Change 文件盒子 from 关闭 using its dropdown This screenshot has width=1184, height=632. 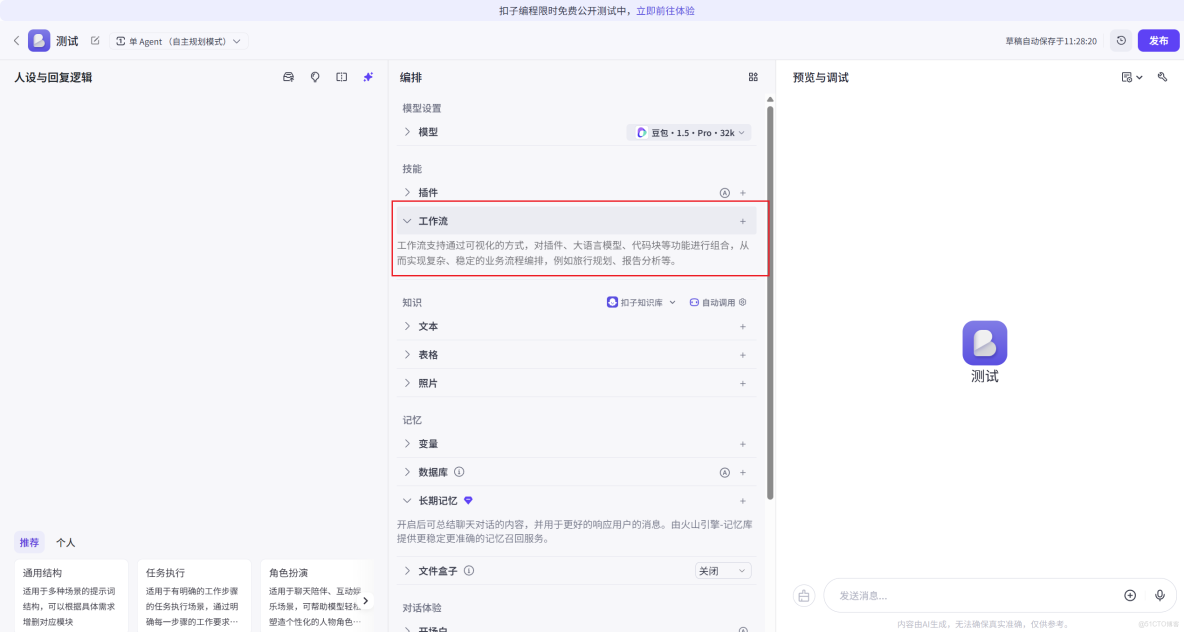coord(723,570)
